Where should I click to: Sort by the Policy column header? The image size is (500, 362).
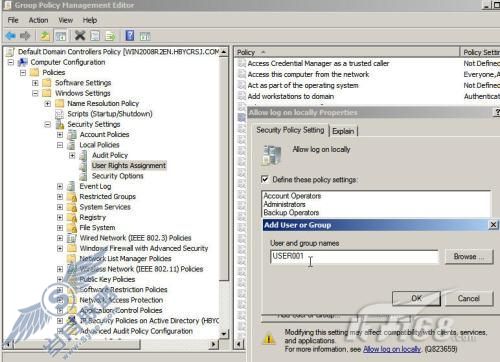347,52
